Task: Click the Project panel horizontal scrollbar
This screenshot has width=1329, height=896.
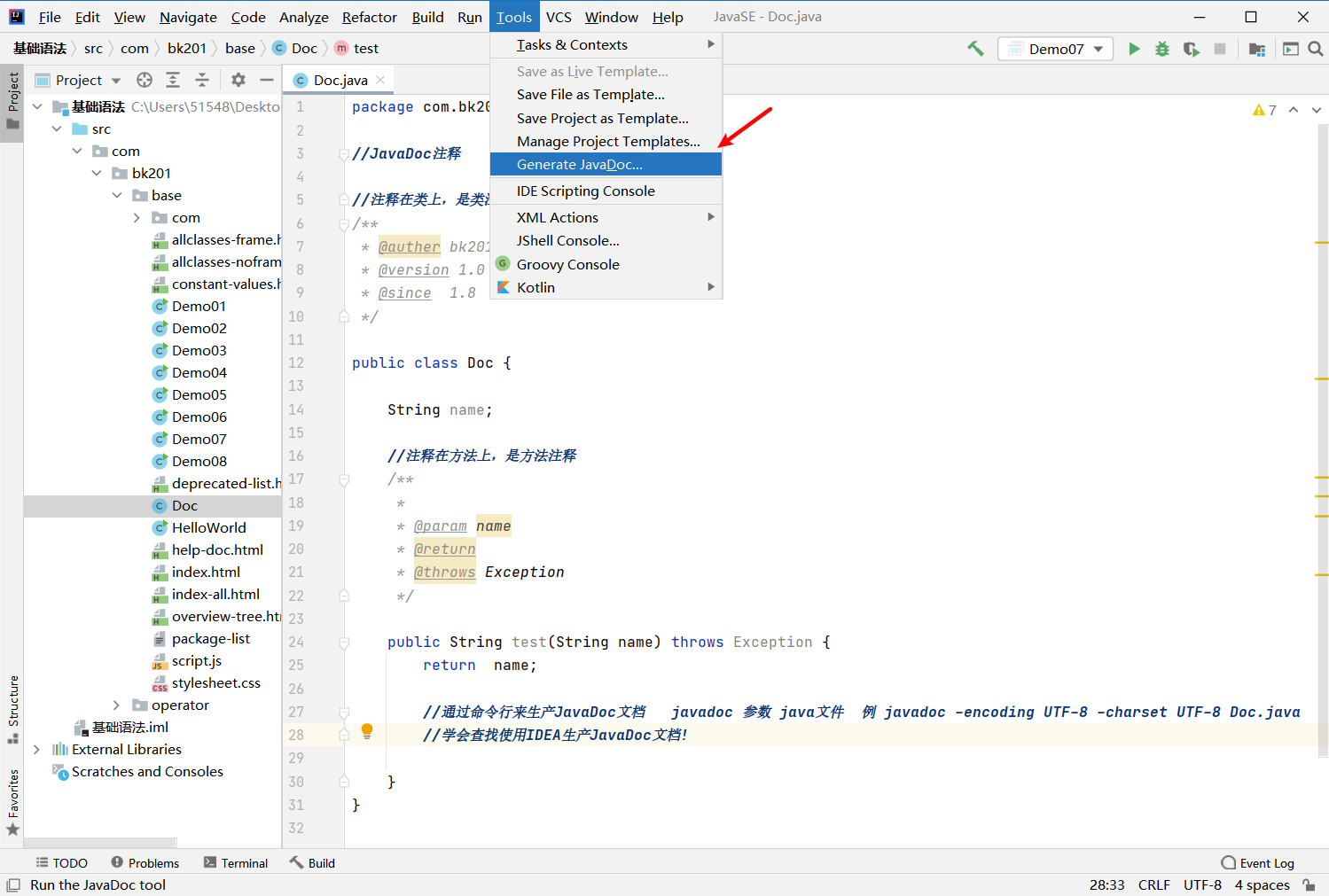Action: click(x=100, y=843)
